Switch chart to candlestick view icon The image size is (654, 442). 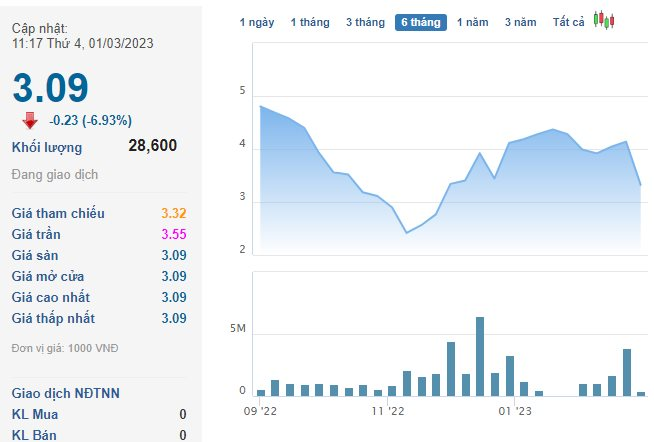[x=604, y=20]
